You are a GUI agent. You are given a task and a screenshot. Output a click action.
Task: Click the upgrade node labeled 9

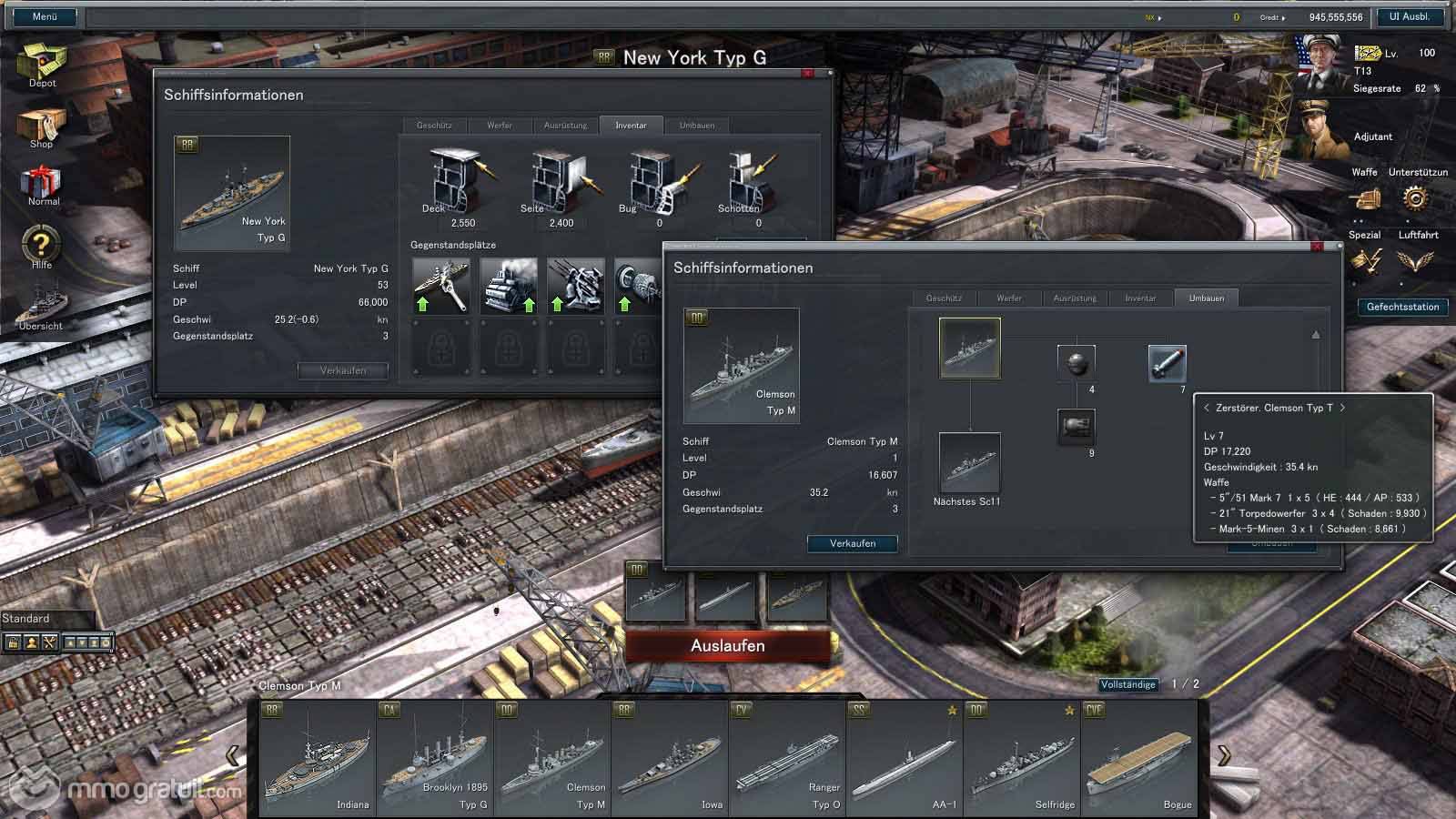(1076, 427)
